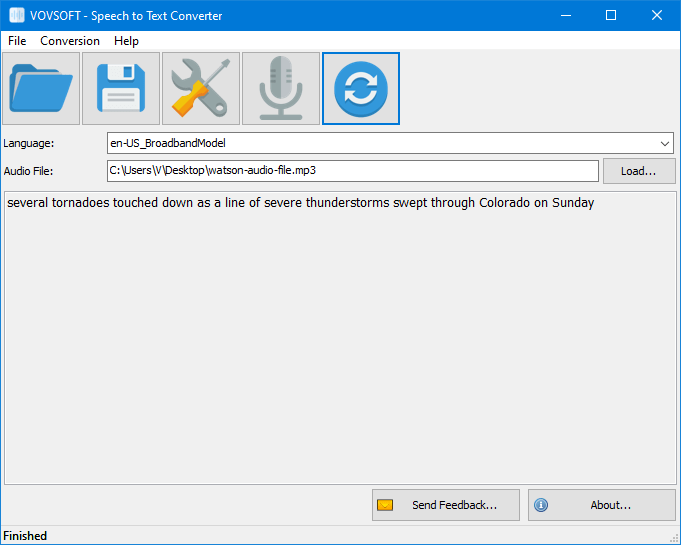
Task: Open the blue folder toolbar icon
Action: pyautogui.click(x=41, y=89)
